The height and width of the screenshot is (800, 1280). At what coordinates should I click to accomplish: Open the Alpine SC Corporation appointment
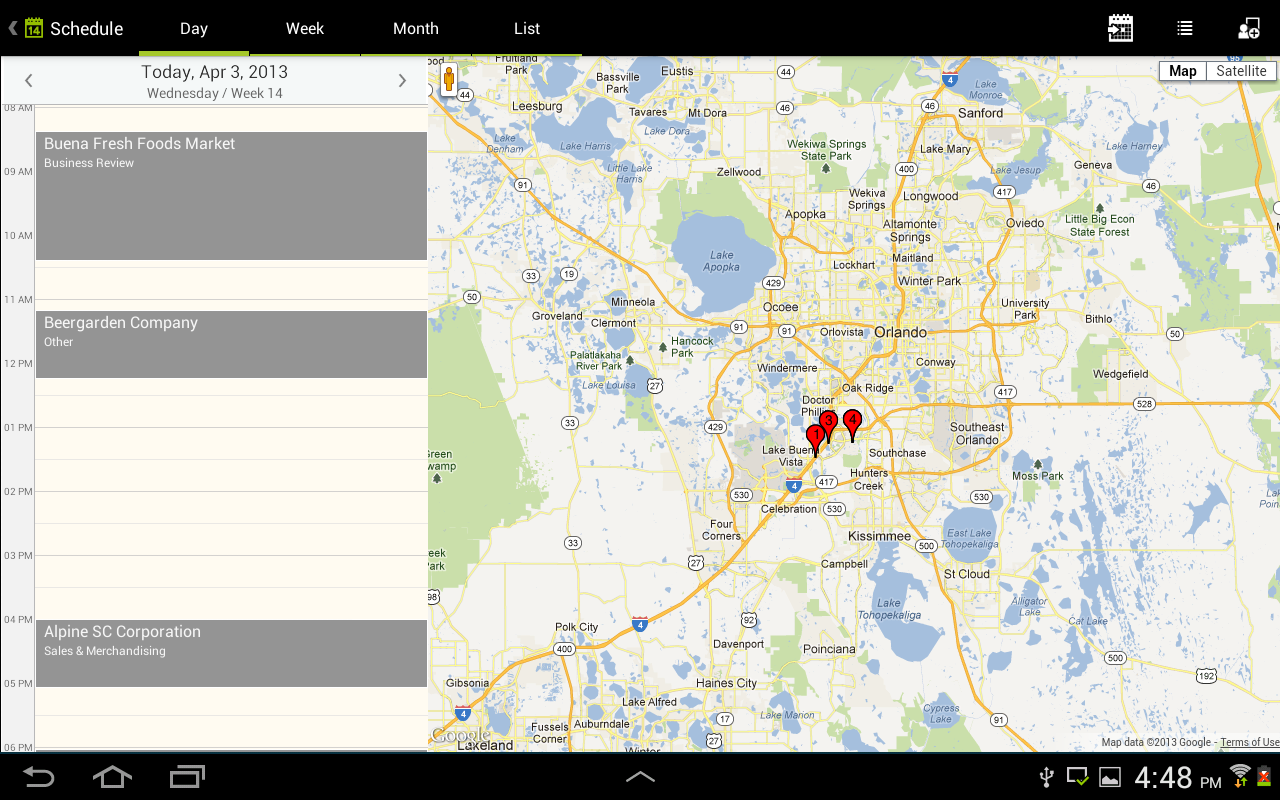click(231, 653)
